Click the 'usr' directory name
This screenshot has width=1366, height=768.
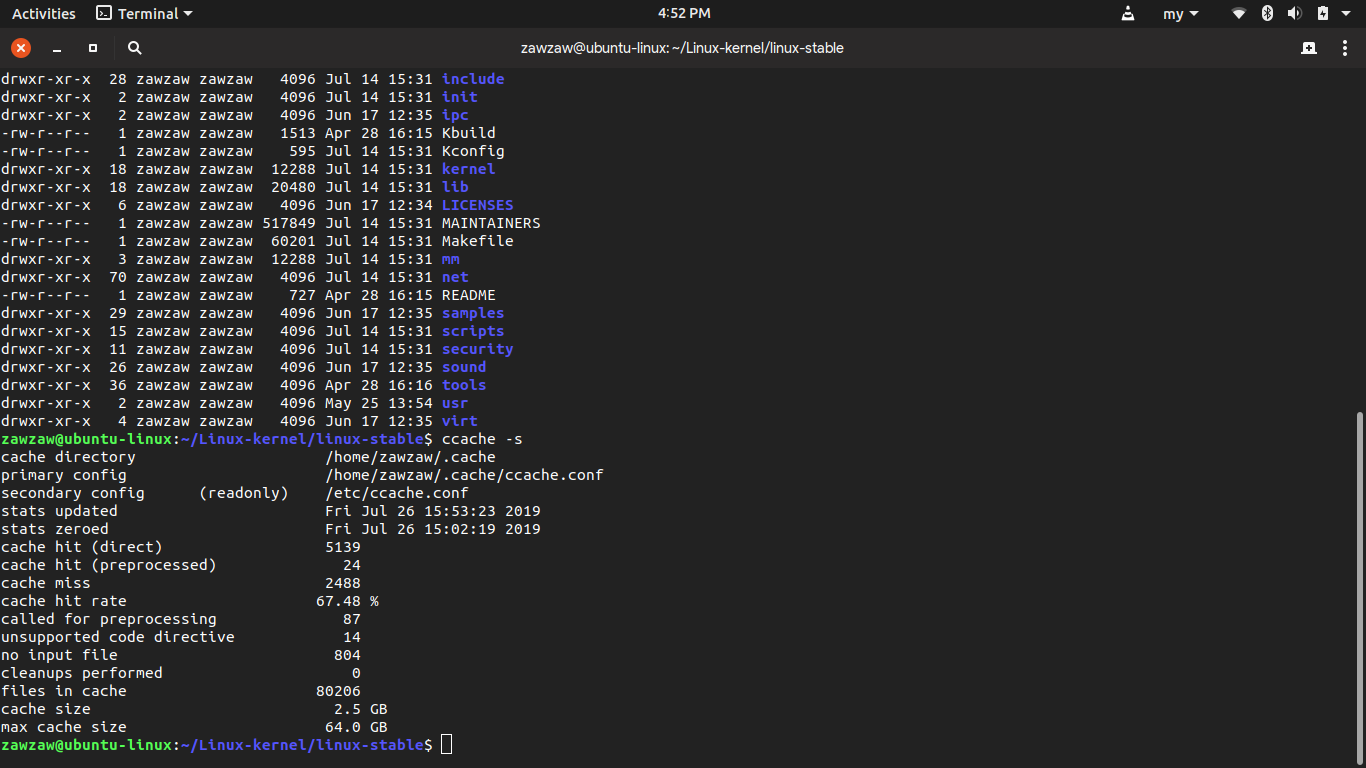(455, 403)
